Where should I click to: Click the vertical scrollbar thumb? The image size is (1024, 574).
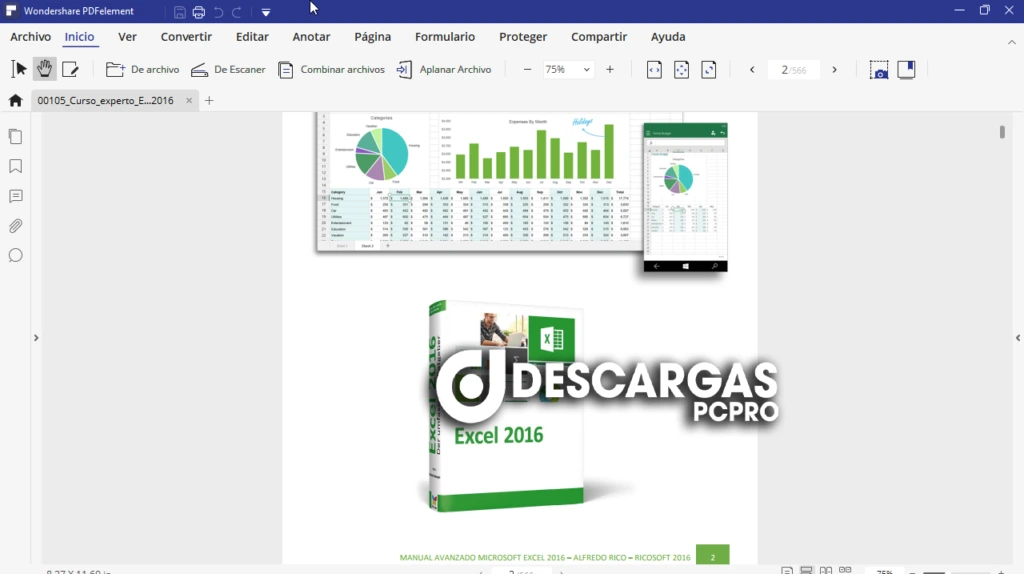pos(1002,132)
